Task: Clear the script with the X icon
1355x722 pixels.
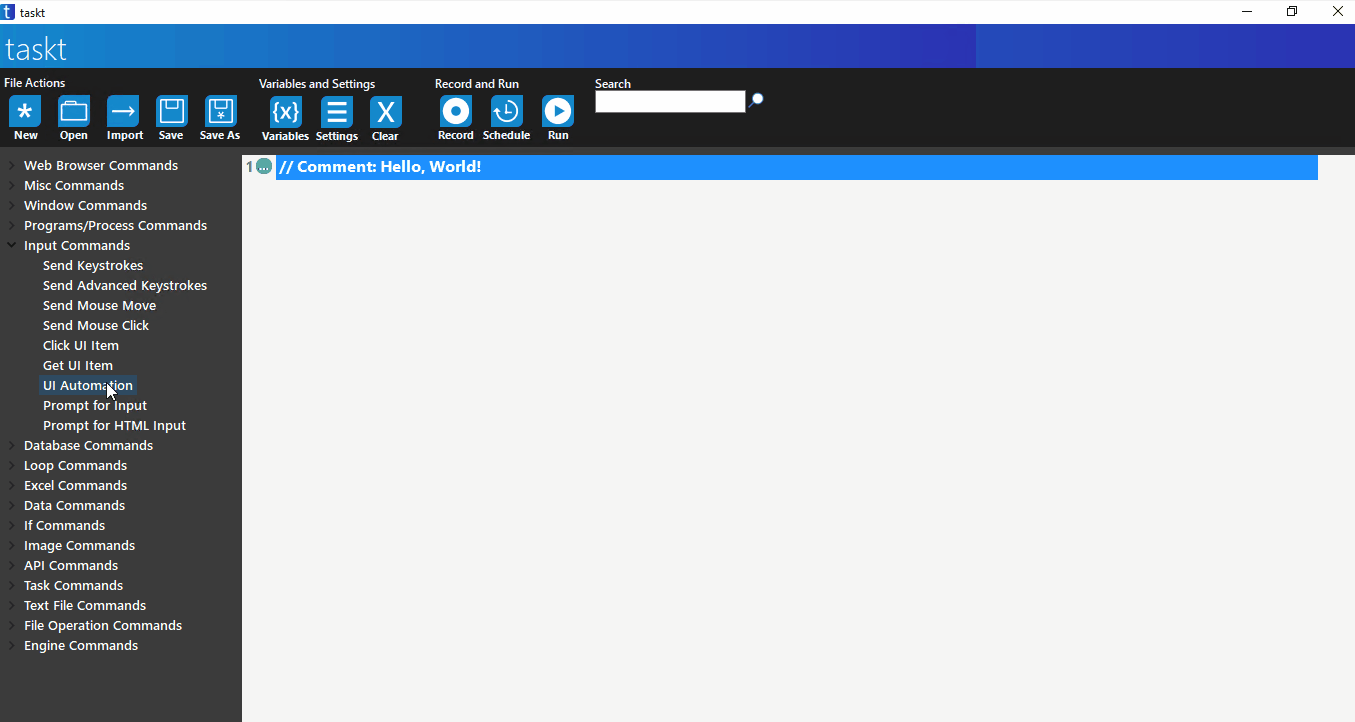Action: point(385,112)
